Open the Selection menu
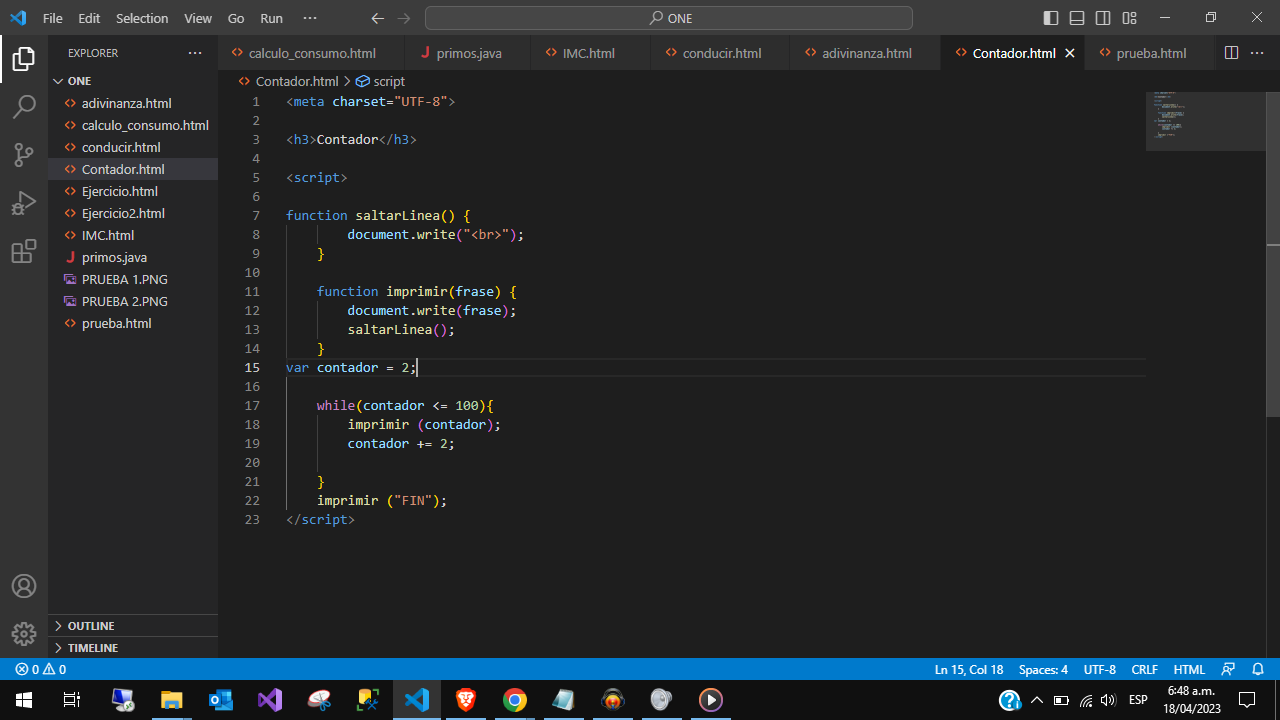The width and height of the screenshot is (1280, 720). (x=142, y=18)
